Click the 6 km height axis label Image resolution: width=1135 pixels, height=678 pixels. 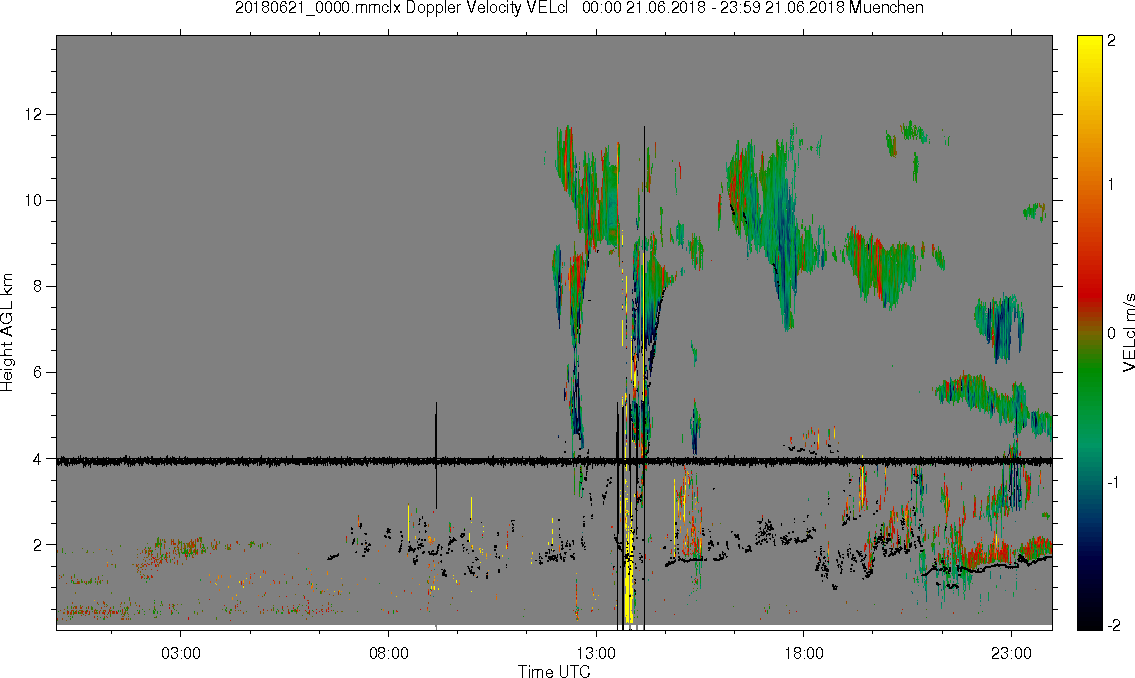click(x=38, y=373)
